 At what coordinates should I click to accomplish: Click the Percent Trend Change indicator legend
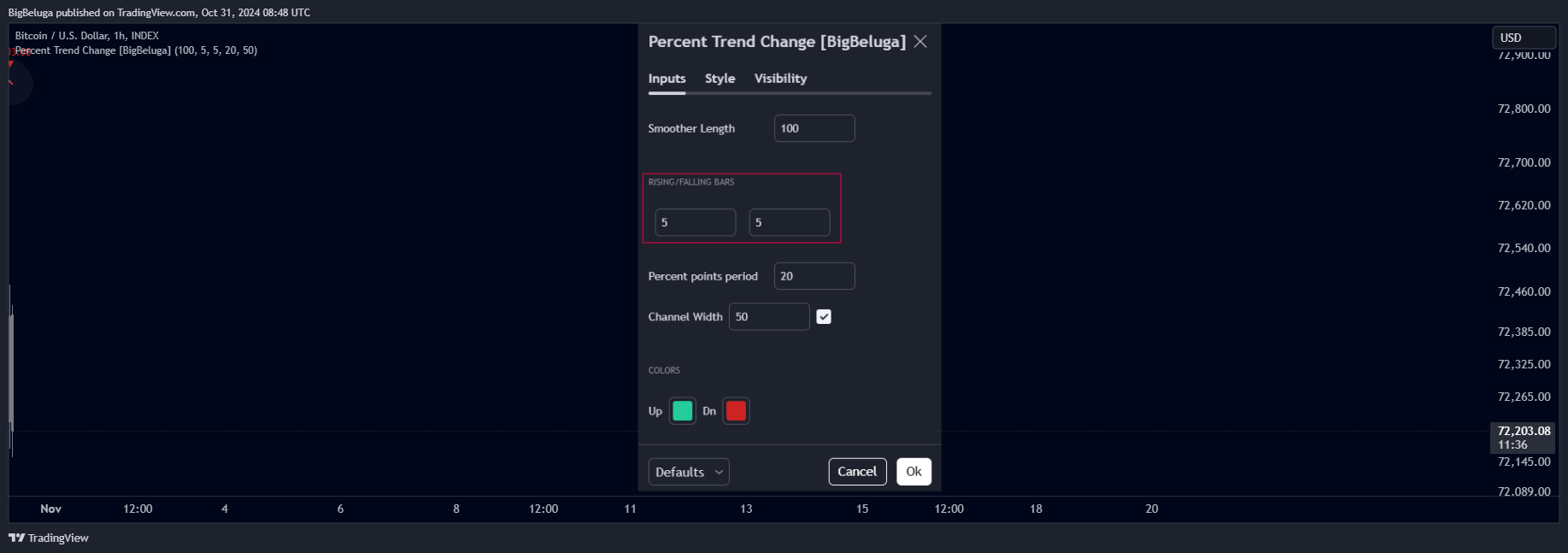(x=137, y=50)
